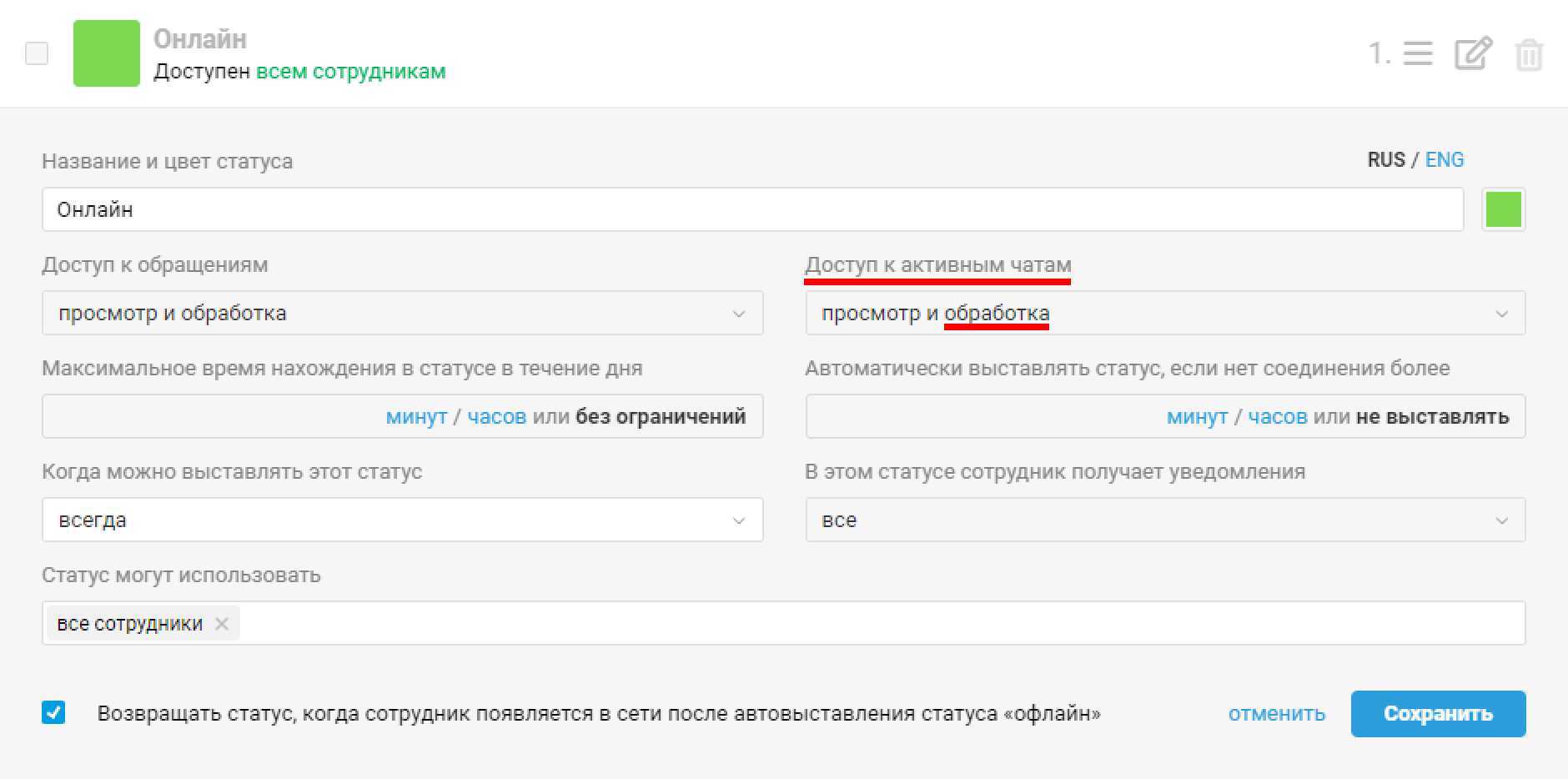The image size is (1568, 779).
Task: Click the Статус могут использовать field
Action: pyautogui.click(x=783, y=623)
